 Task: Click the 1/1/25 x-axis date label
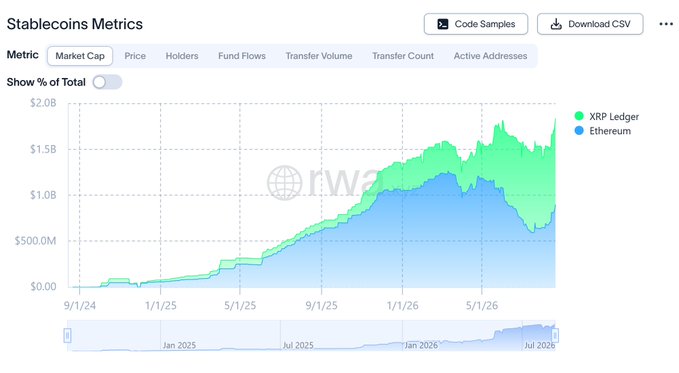[x=161, y=305]
